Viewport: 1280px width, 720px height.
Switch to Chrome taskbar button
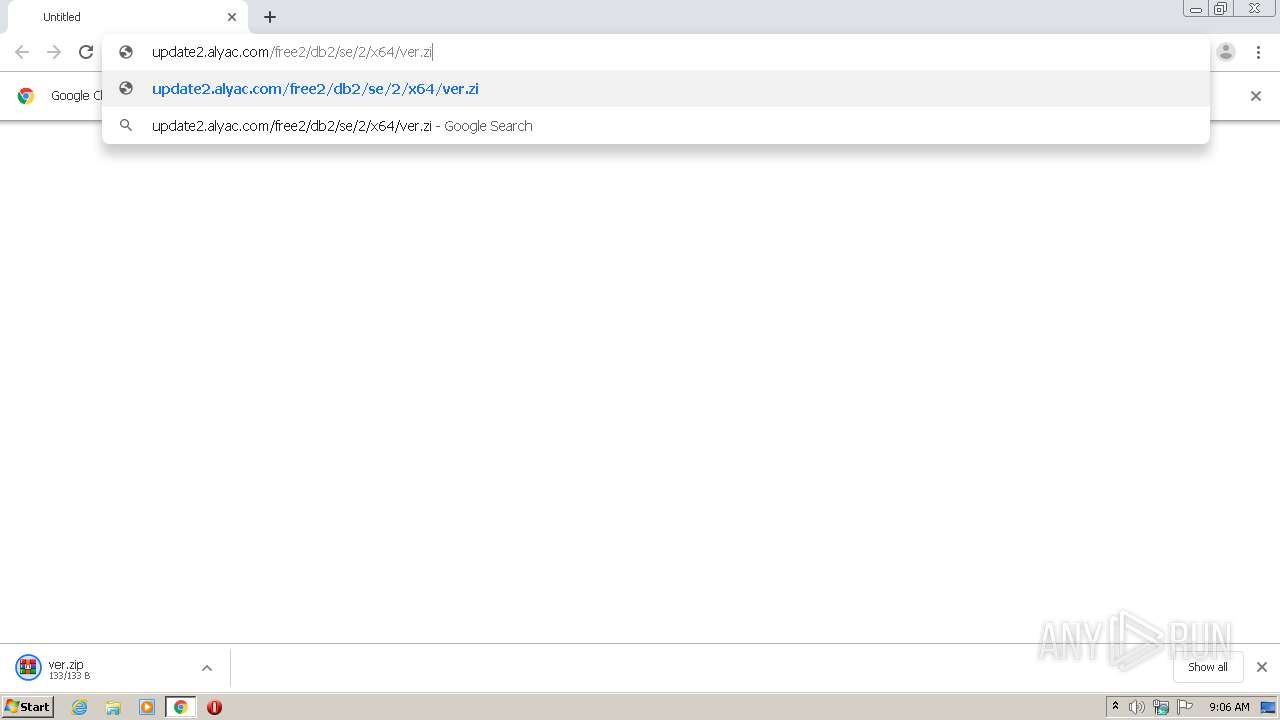pos(181,707)
